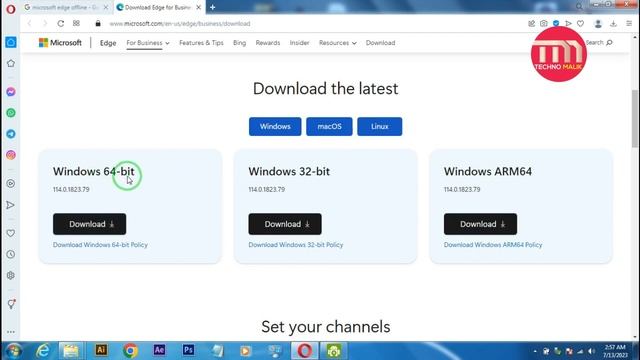Open the Opera main menu logo
640x360 pixels.
[11, 9]
